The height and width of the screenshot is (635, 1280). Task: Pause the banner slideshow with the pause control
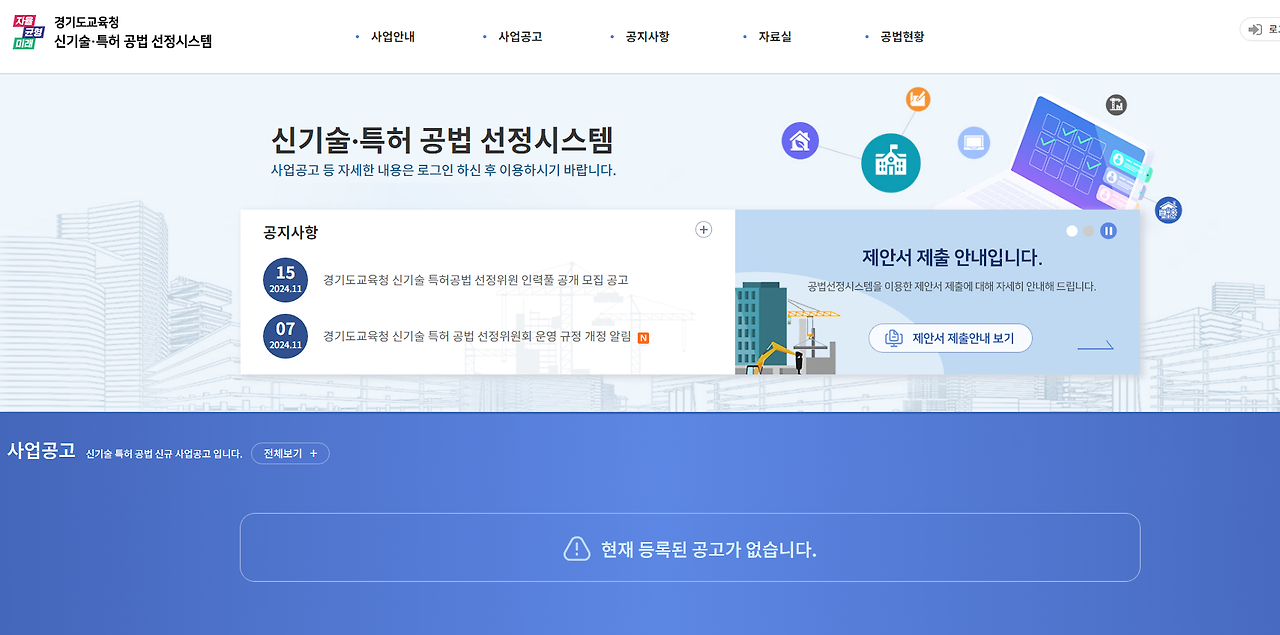[1108, 230]
